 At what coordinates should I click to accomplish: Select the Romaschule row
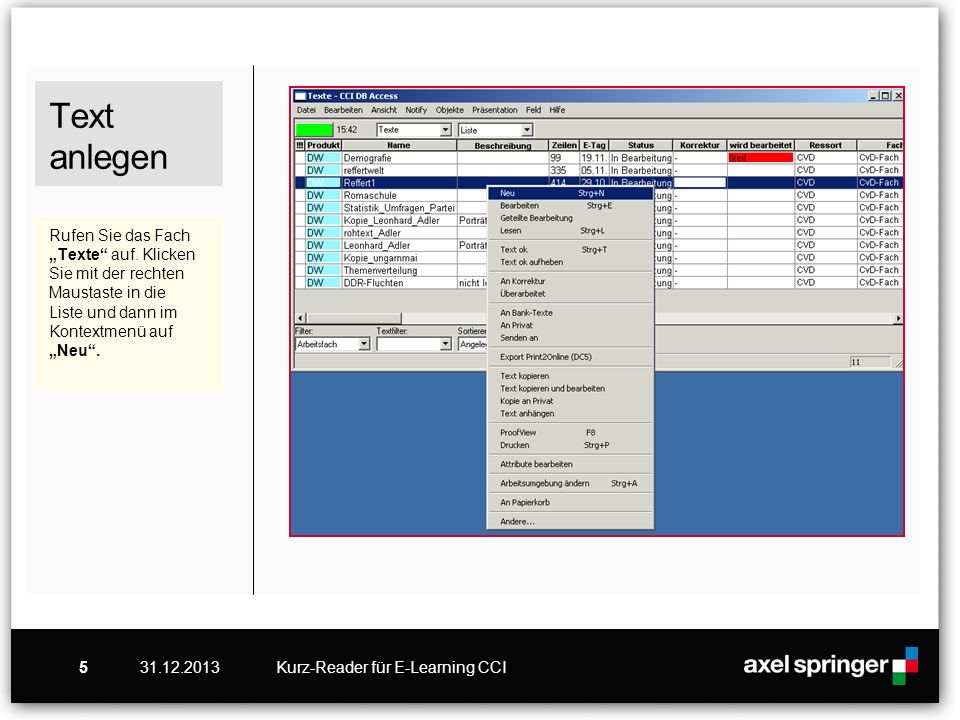click(599, 195)
